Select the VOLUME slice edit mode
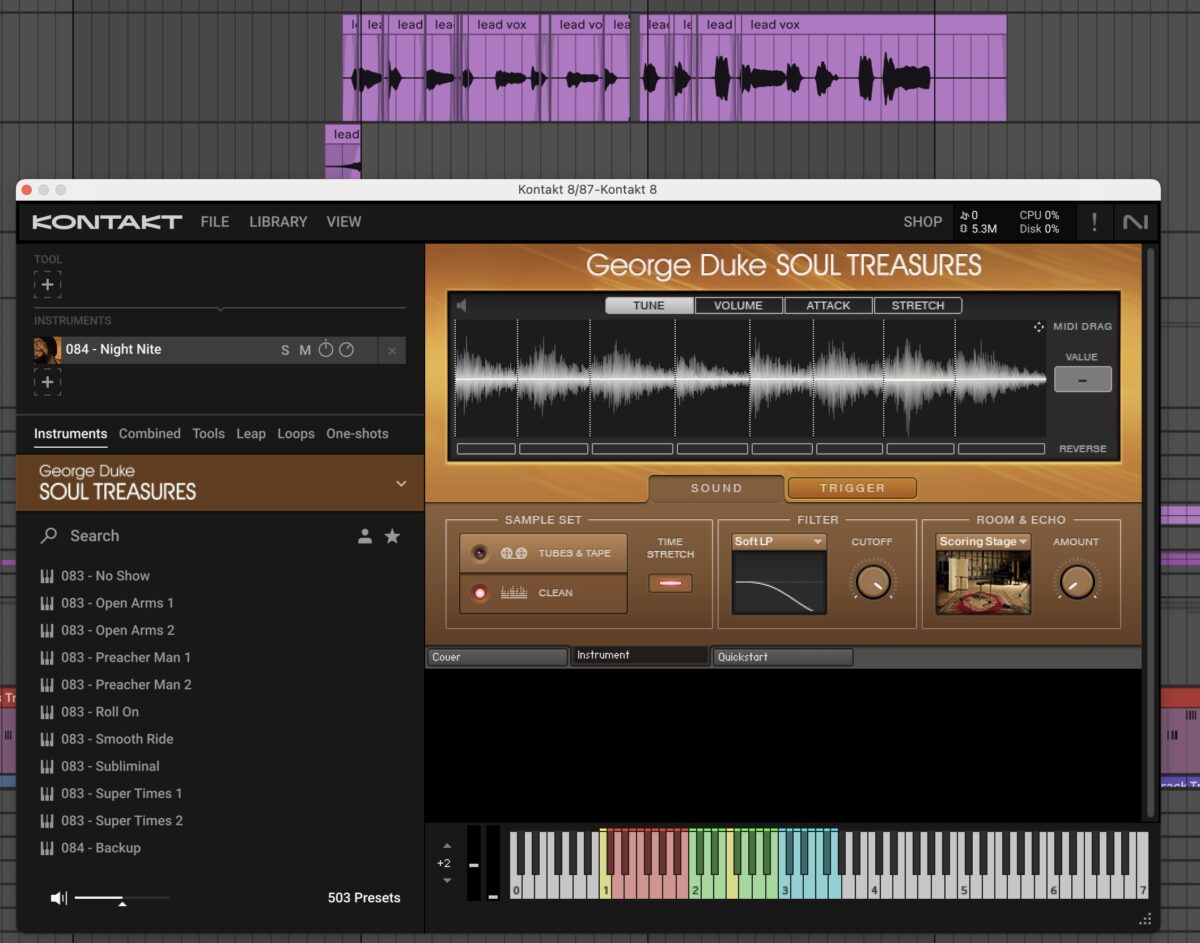1200x943 pixels. [x=738, y=306]
